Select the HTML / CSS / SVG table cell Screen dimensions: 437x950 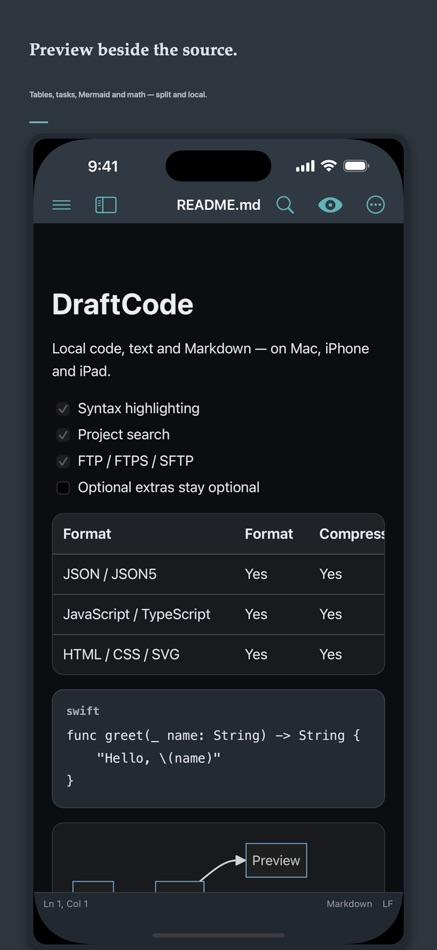tap(121, 654)
